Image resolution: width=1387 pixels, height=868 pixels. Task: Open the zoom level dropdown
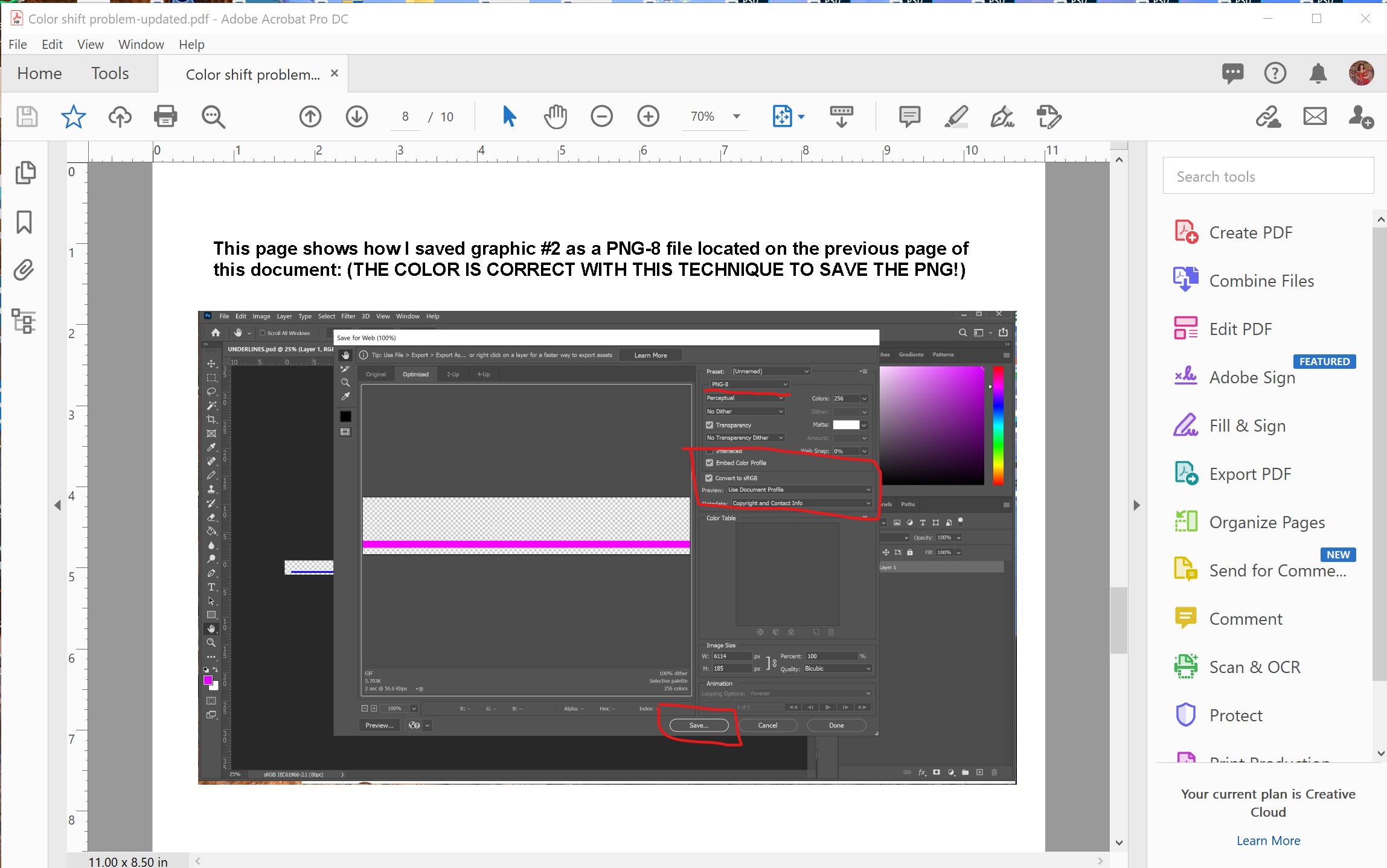737,116
